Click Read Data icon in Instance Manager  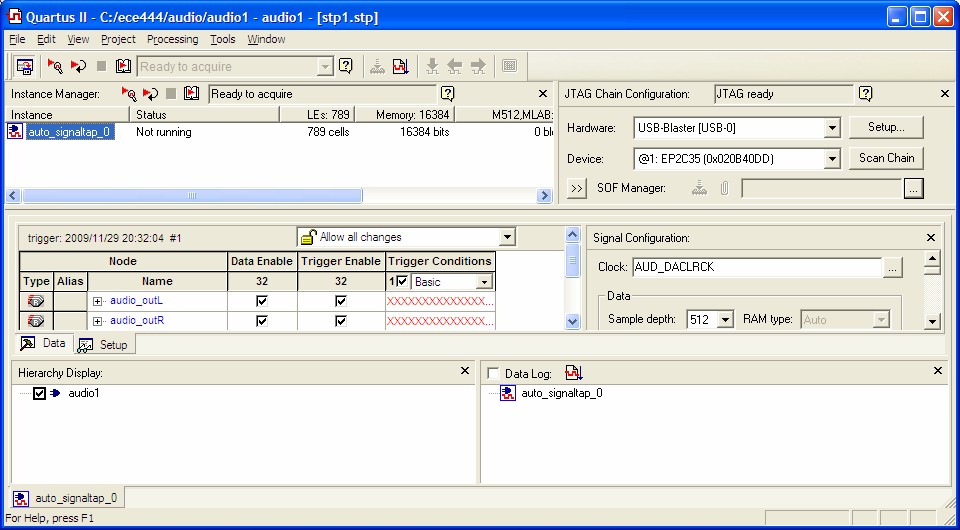191,93
